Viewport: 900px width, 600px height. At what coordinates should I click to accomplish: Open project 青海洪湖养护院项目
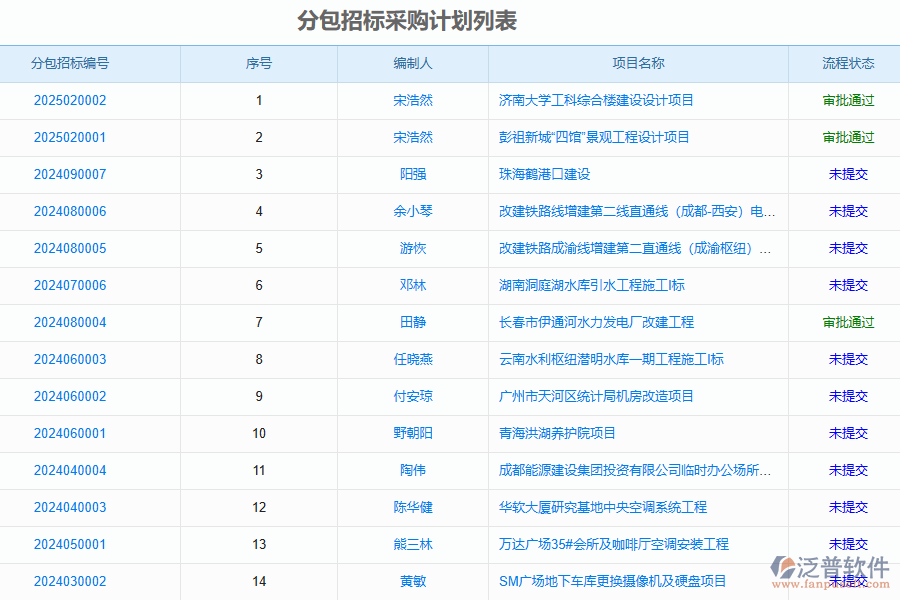point(557,433)
